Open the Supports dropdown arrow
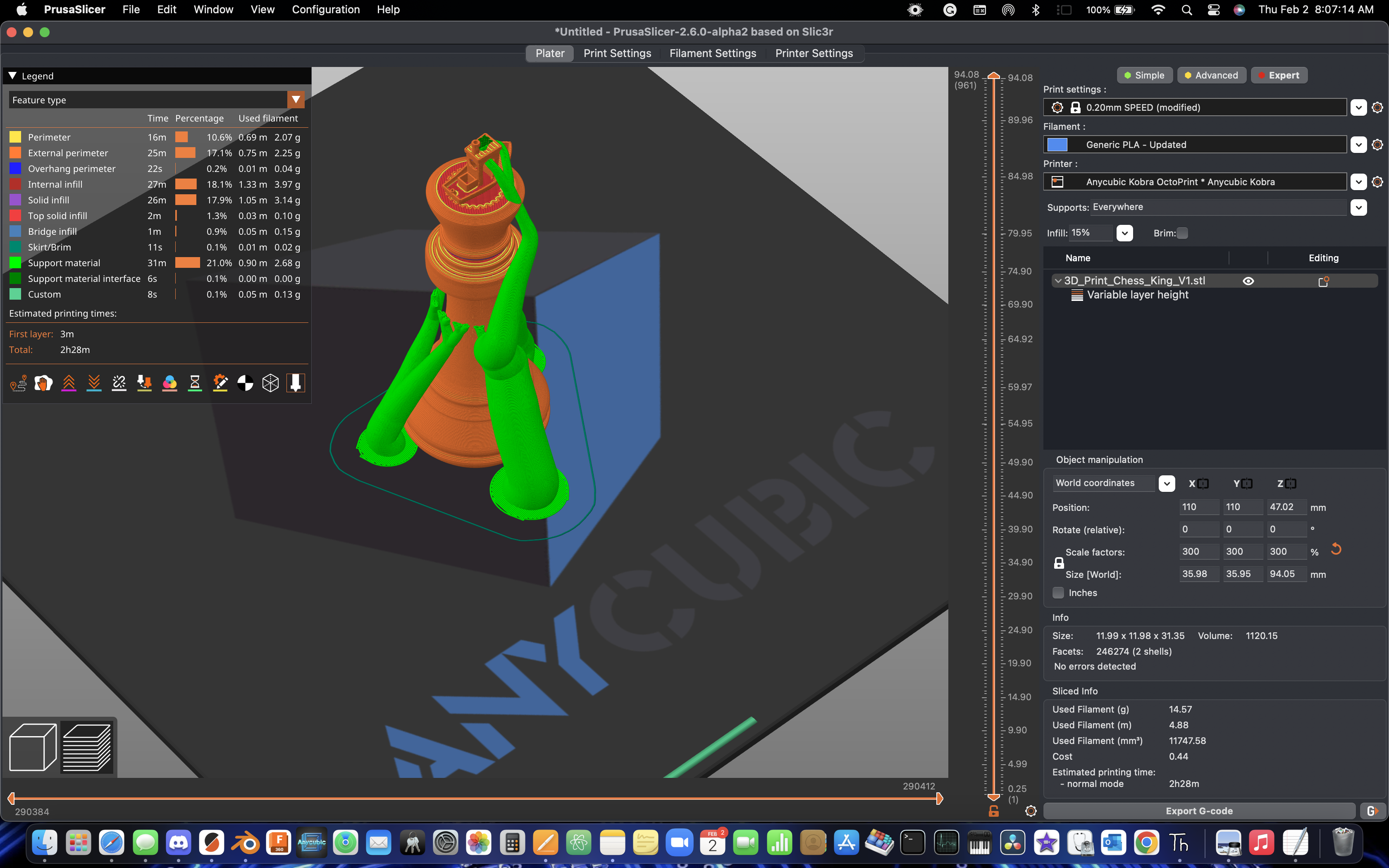 (1358, 207)
